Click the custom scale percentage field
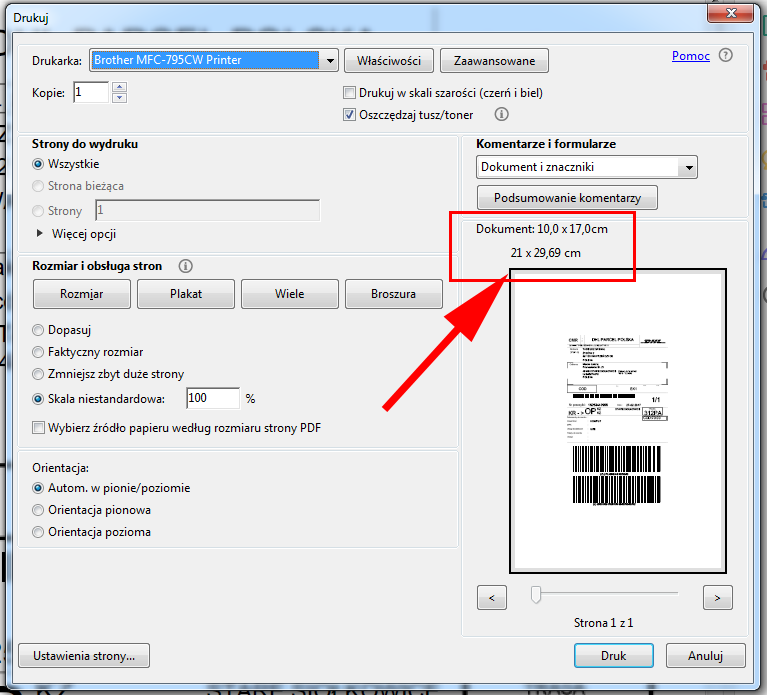This screenshot has height=695, width=767. tap(213, 398)
